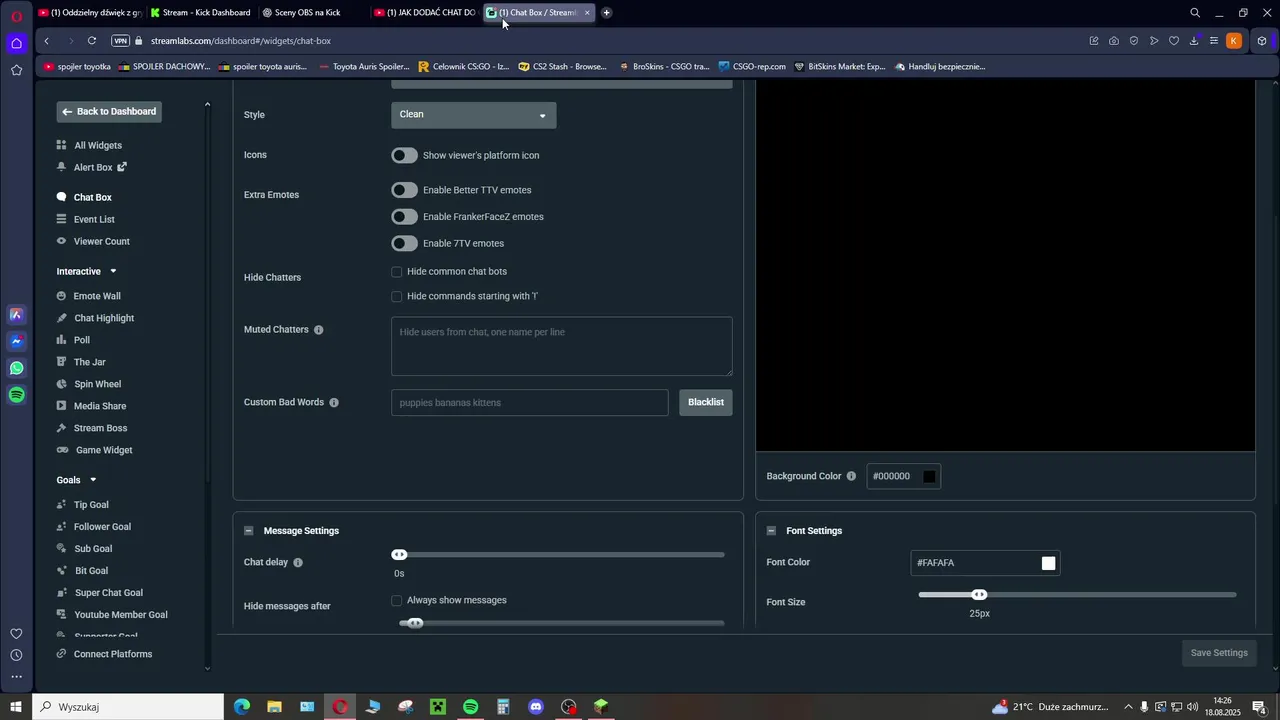Reload the Streamlabs page

(x=92, y=41)
